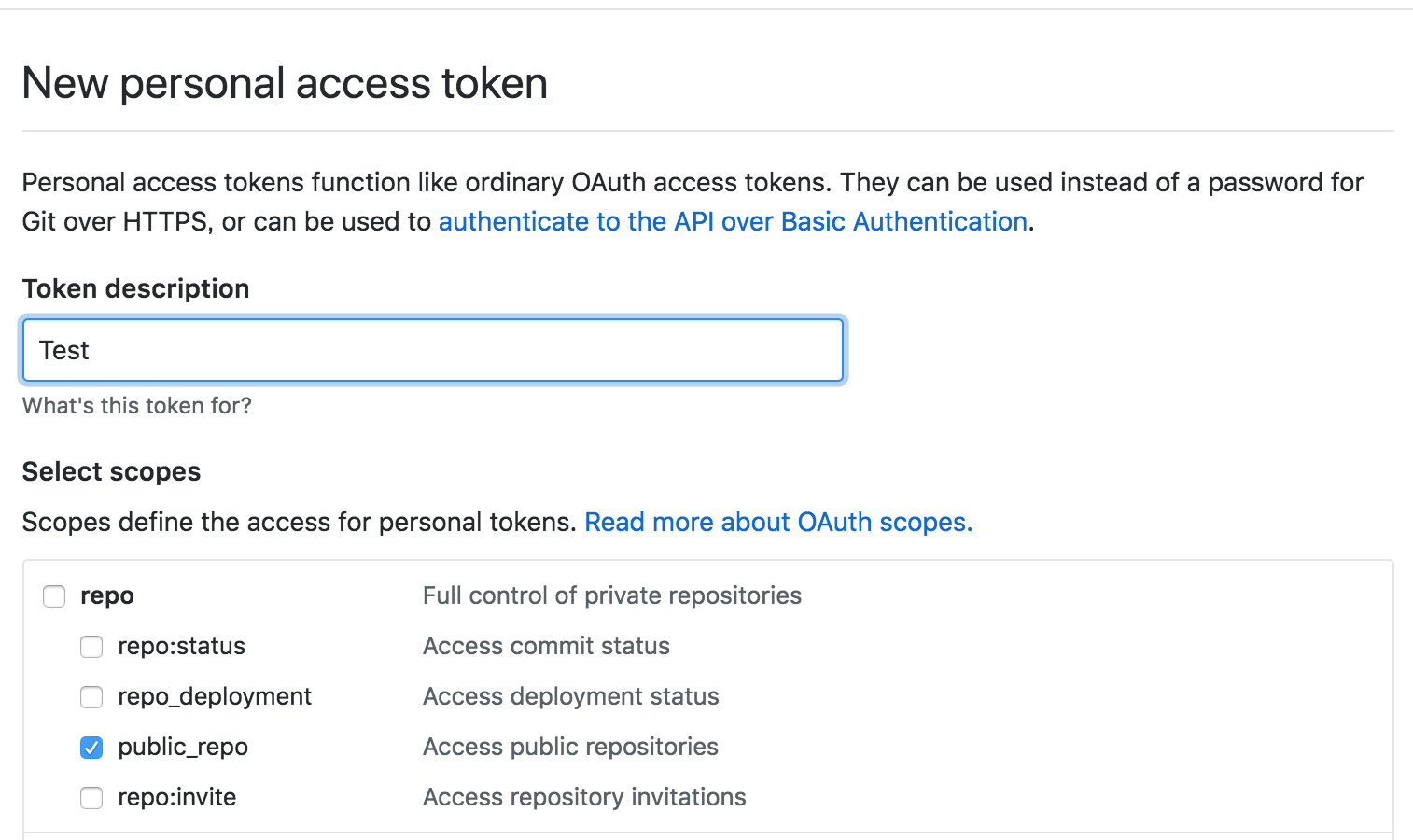Click the bold repo scope label
The height and width of the screenshot is (840, 1413).
tap(107, 596)
